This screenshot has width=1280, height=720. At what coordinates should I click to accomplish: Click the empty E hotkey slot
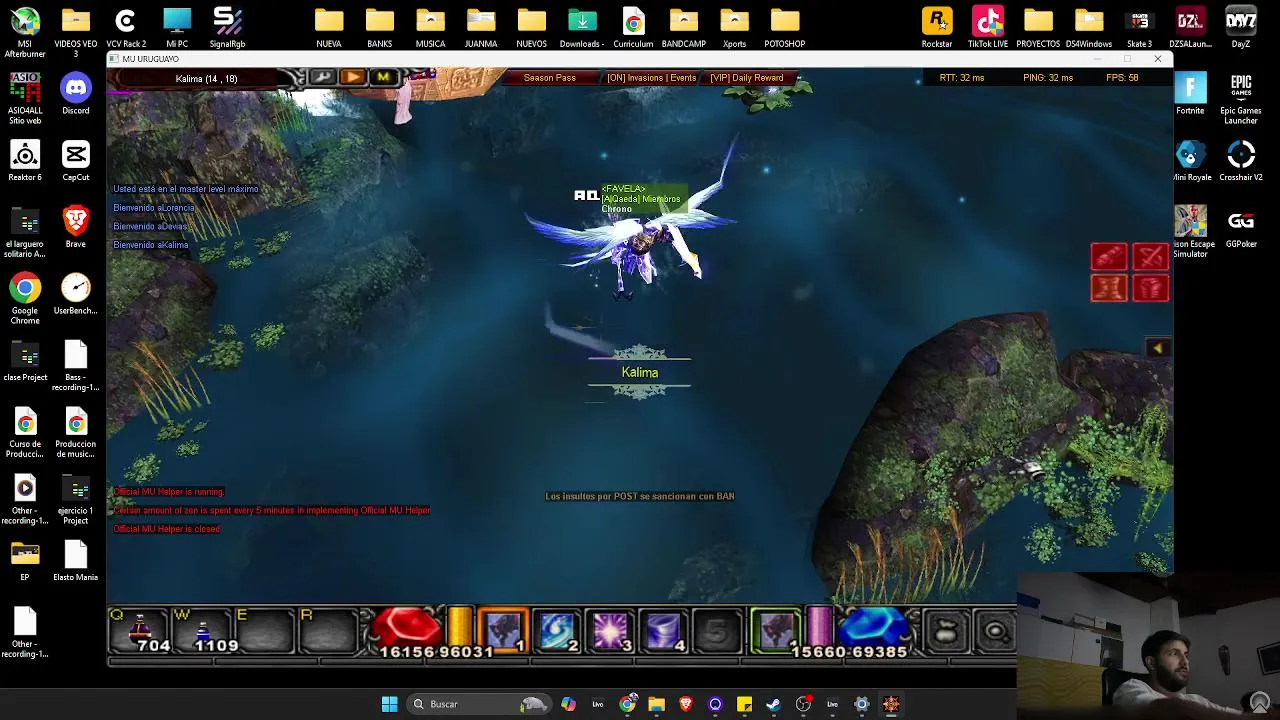click(266, 631)
